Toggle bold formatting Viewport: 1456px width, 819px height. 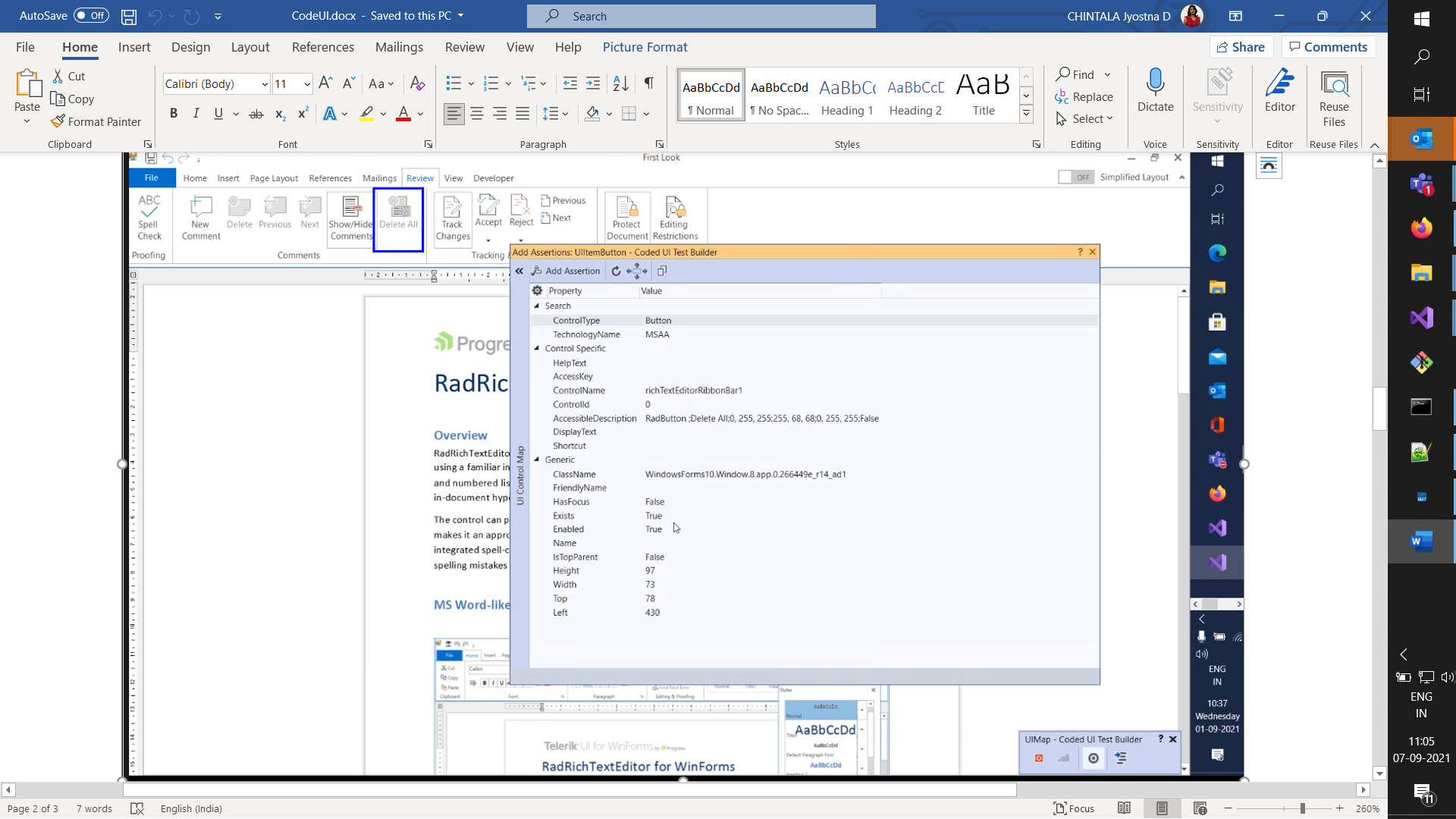(174, 114)
